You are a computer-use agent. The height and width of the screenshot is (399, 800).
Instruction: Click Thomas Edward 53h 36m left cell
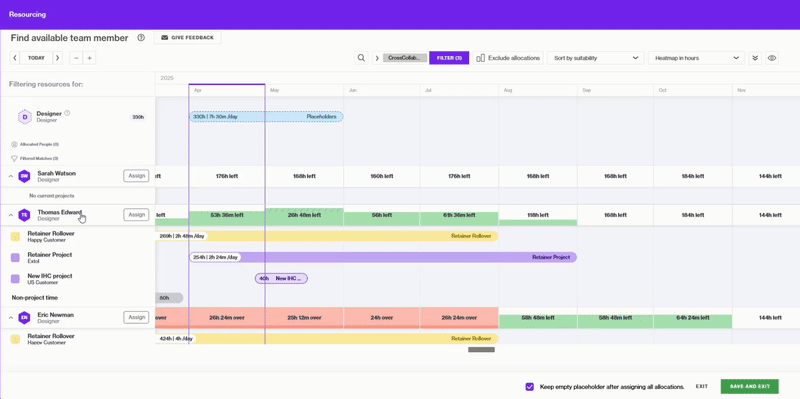pos(227,215)
